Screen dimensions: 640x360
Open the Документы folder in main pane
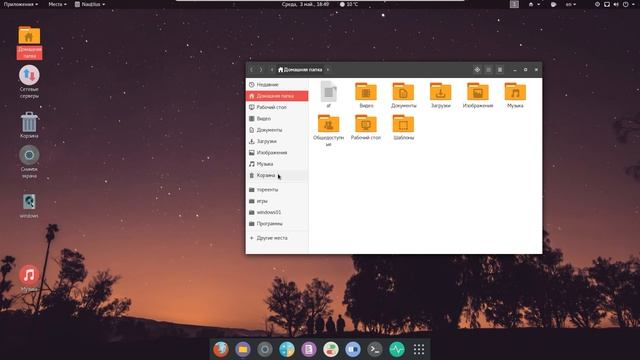(x=403, y=96)
